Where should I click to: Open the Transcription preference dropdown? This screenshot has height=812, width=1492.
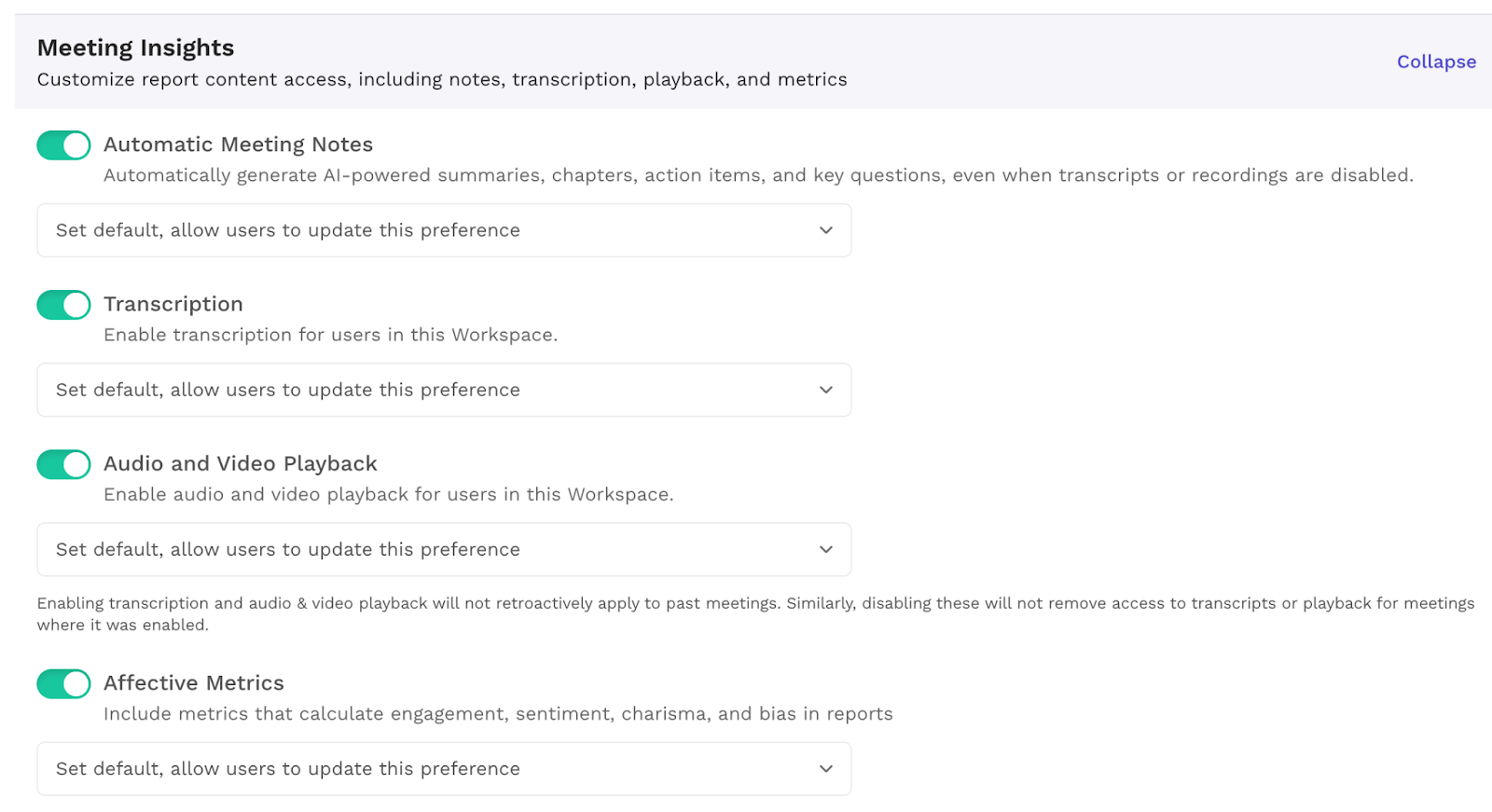[x=444, y=390]
